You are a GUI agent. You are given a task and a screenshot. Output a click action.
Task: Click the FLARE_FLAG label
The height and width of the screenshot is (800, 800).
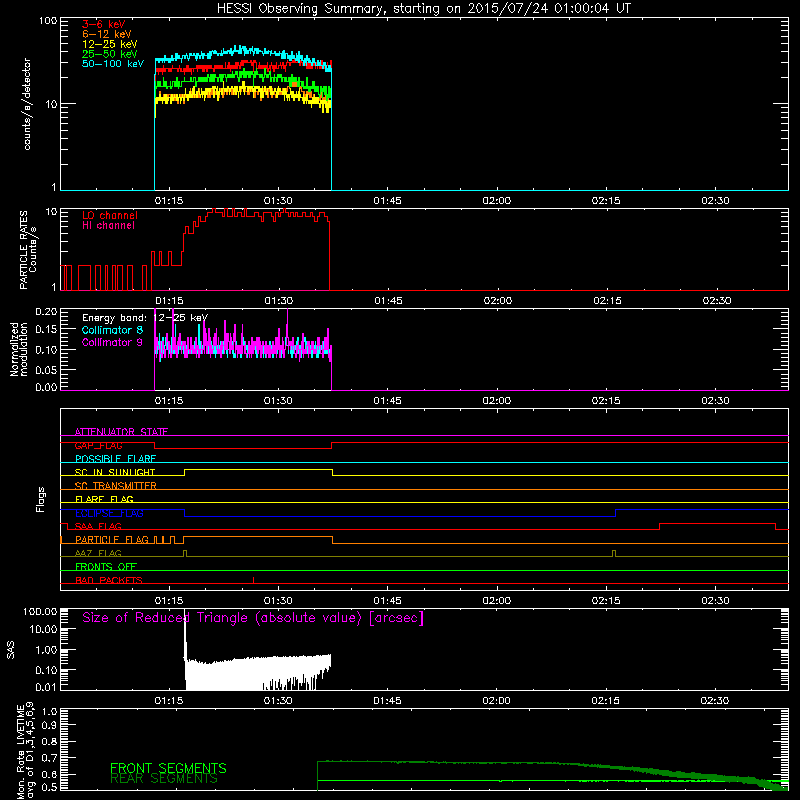click(104, 499)
